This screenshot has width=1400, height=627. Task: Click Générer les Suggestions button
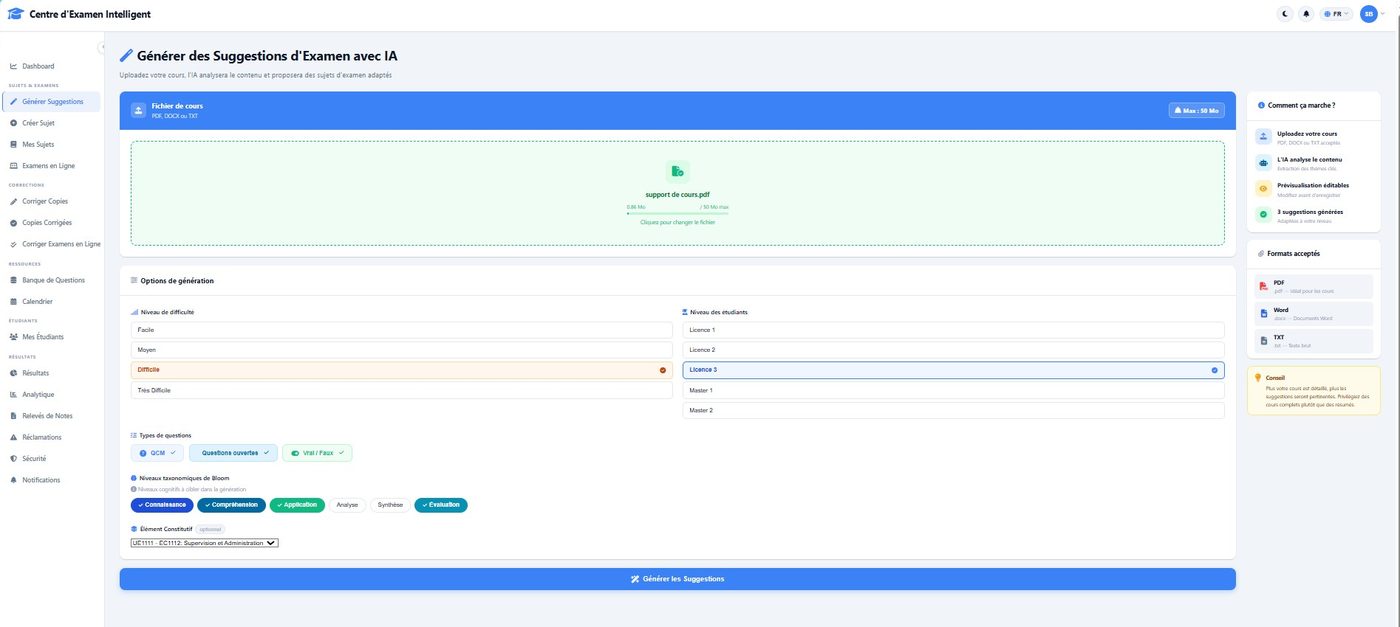pos(678,579)
